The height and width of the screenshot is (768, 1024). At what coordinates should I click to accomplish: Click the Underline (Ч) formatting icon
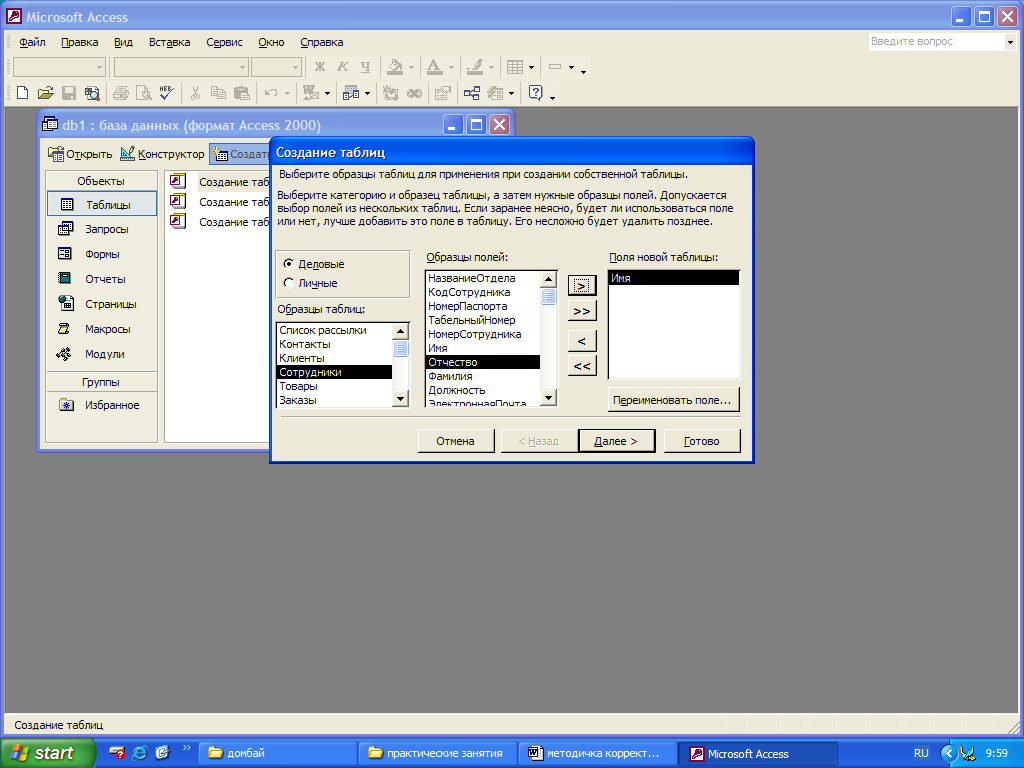click(x=366, y=67)
